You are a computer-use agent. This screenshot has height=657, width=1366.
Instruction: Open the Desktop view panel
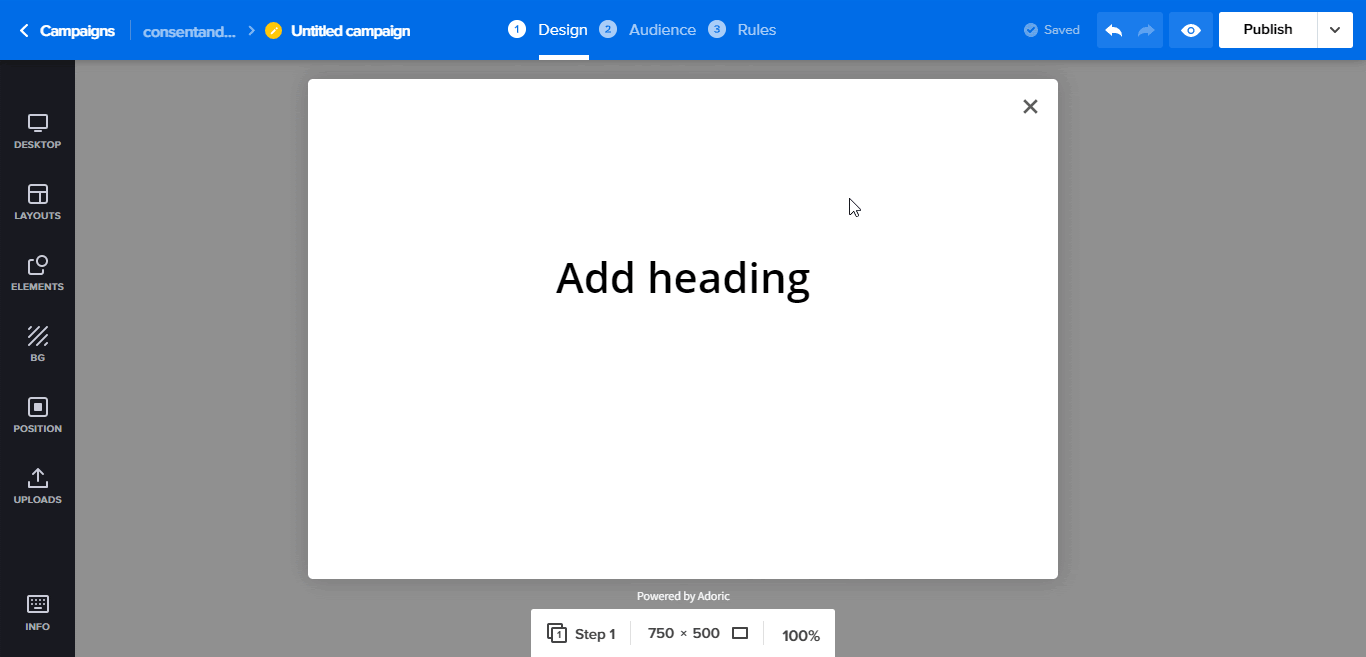pos(37,130)
